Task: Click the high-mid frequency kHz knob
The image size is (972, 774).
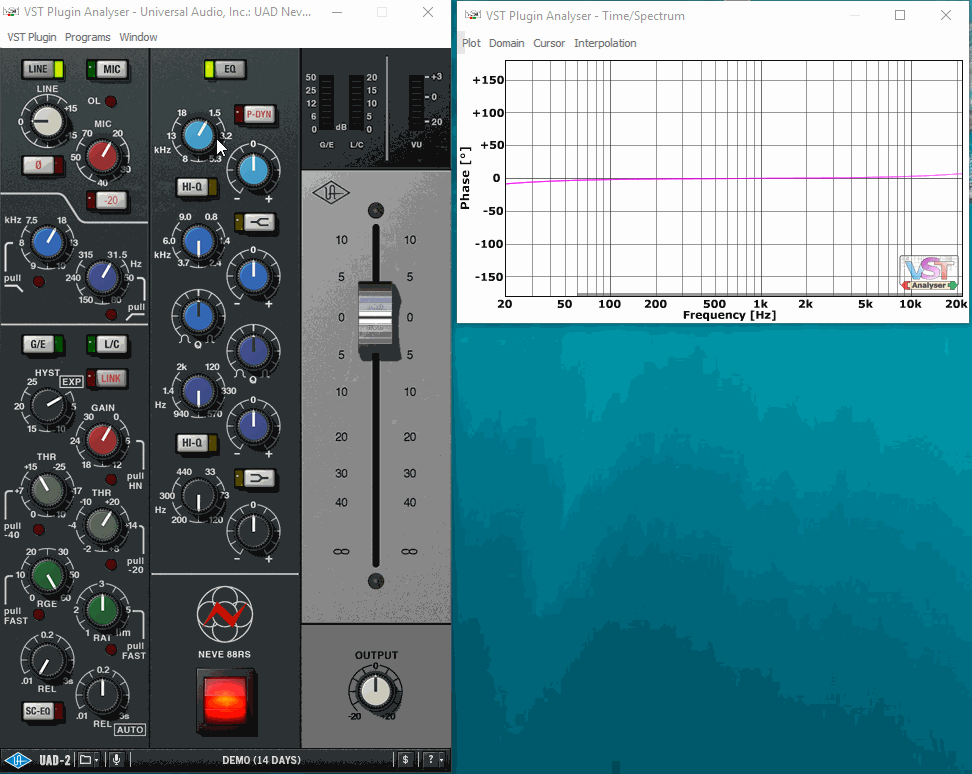Action: point(198,242)
